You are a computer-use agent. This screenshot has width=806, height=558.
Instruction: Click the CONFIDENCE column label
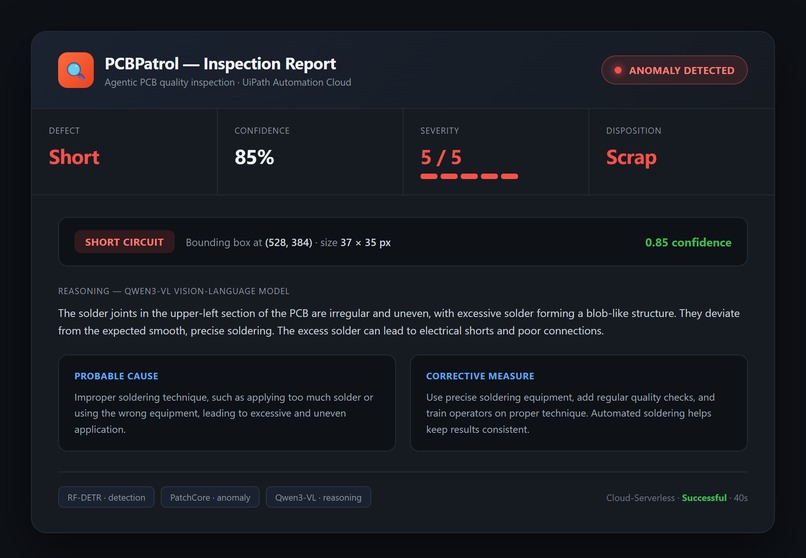[262, 131]
